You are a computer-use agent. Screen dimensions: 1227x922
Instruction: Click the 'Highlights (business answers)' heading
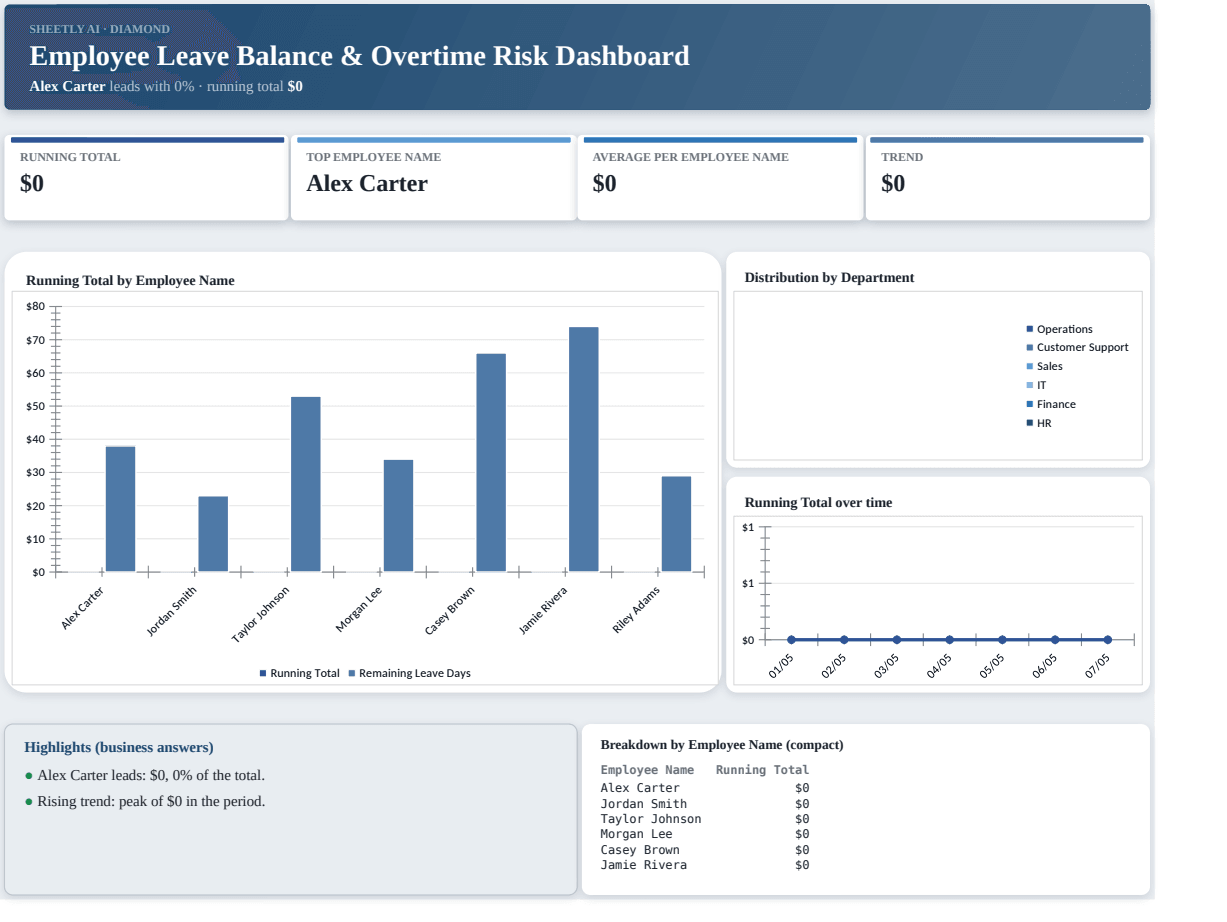[119, 747]
